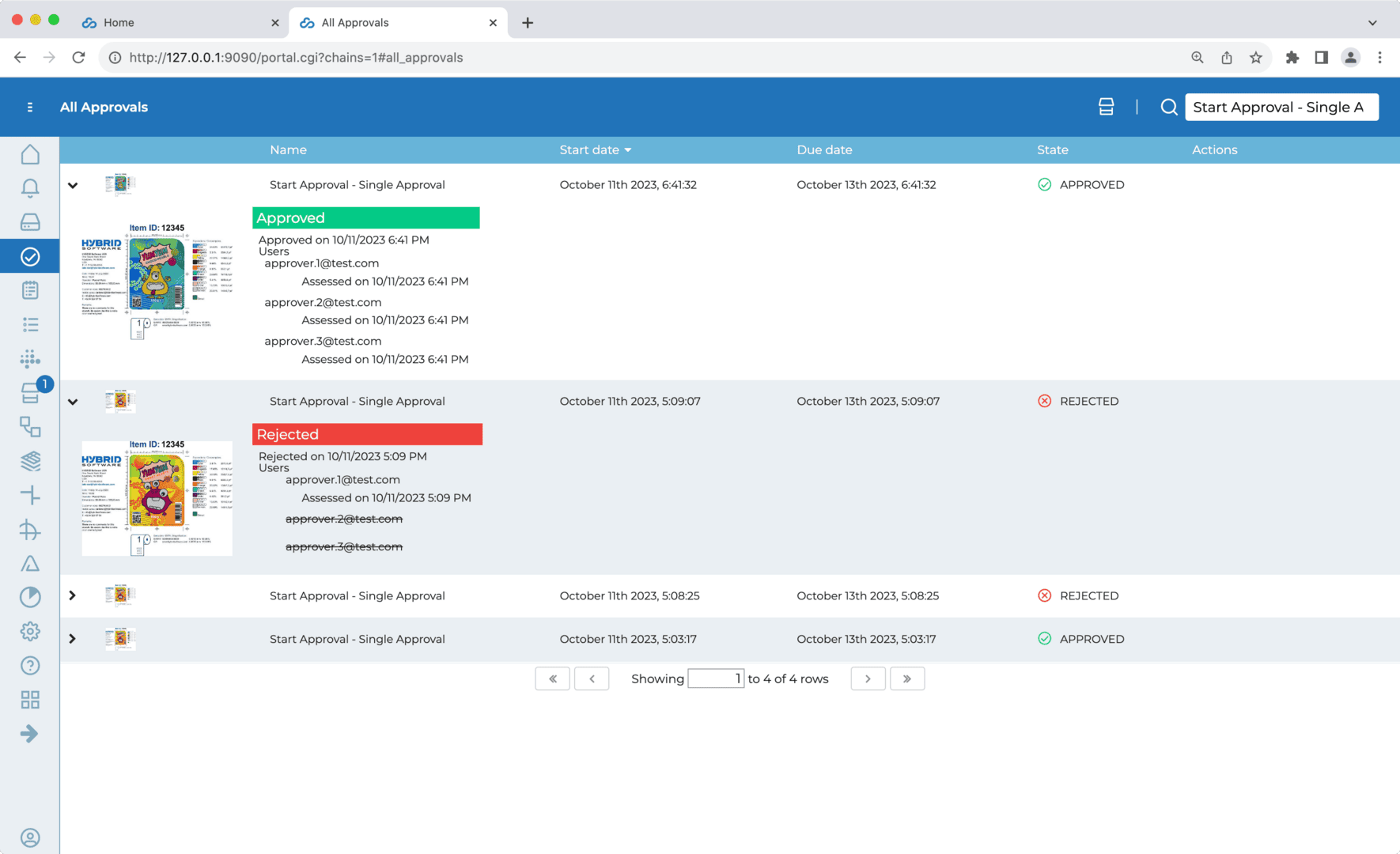Open the settings gear in sidebar
1400x854 pixels.
30,632
